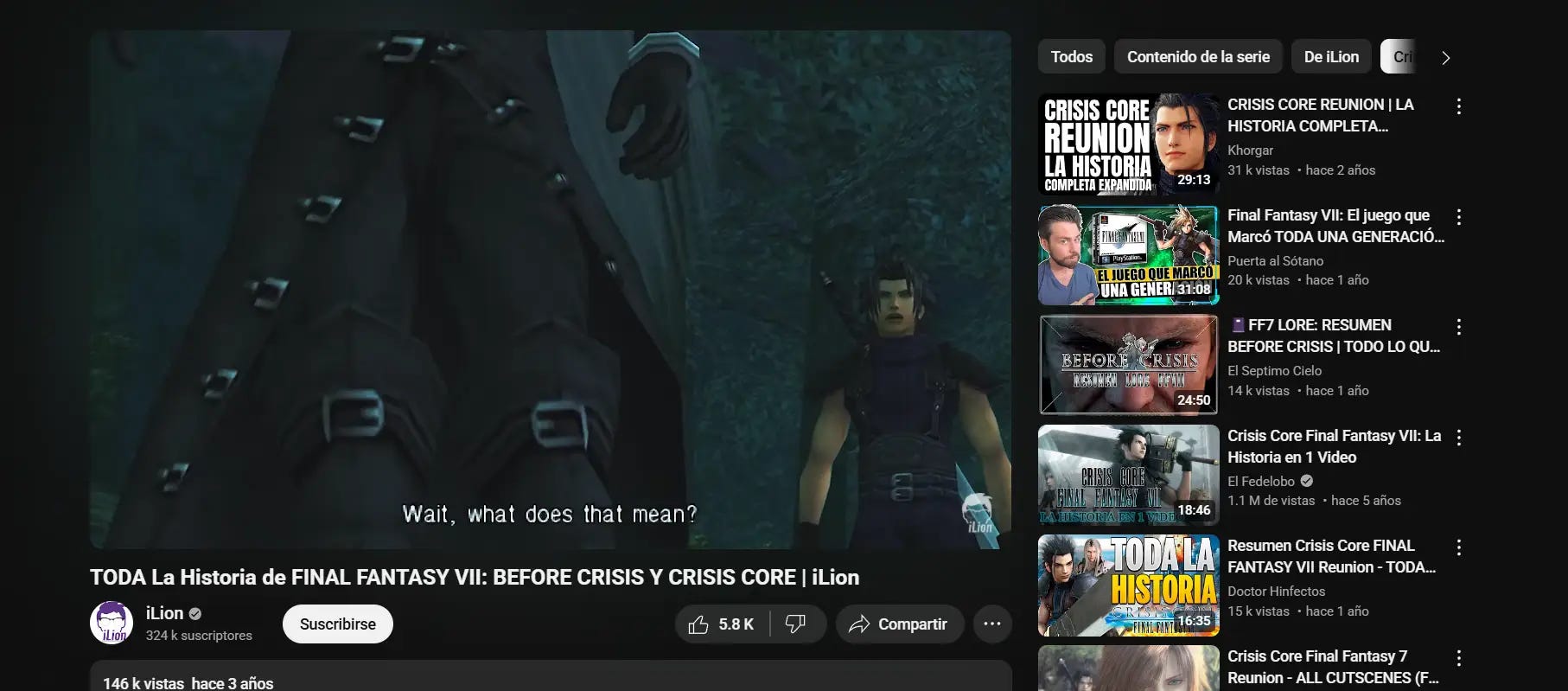Viewport: 1568px width, 691px height.
Task: Expand description showing 146 k vistas
Action: (x=551, y=676)
